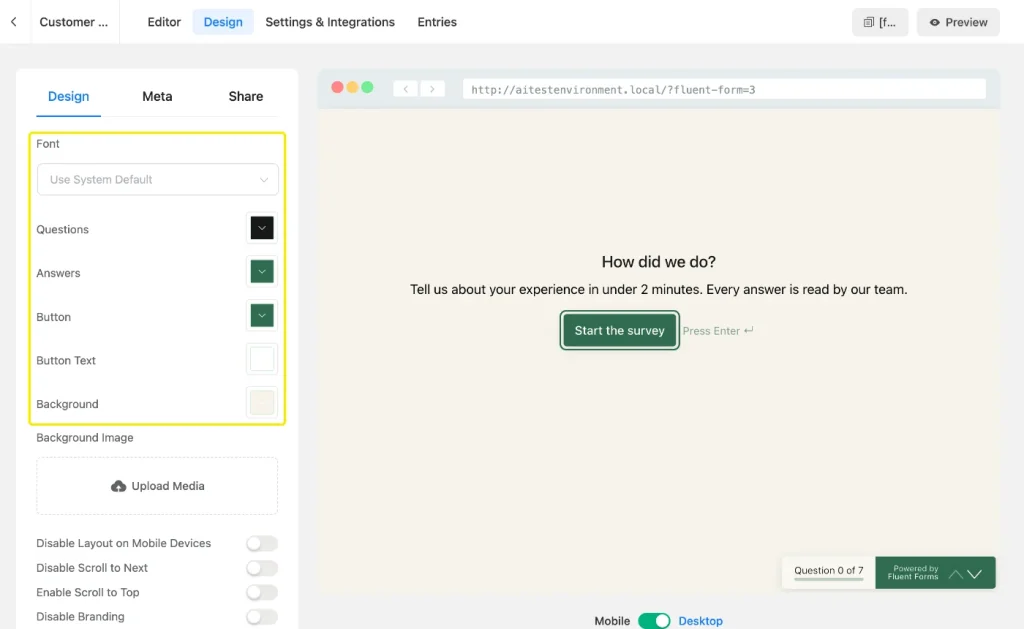
Task: Click Upload Media for background image
Action: 157,486
